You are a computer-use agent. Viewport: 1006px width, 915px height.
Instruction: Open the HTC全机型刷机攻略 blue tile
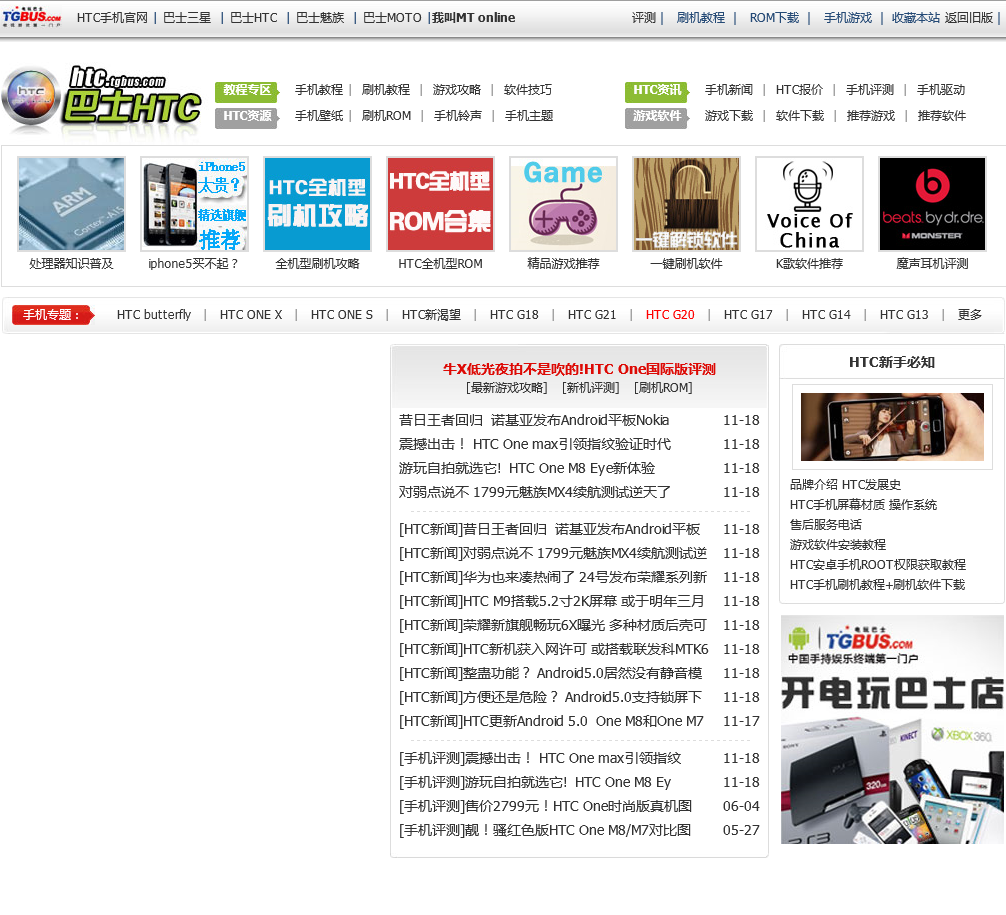(318, 204)
